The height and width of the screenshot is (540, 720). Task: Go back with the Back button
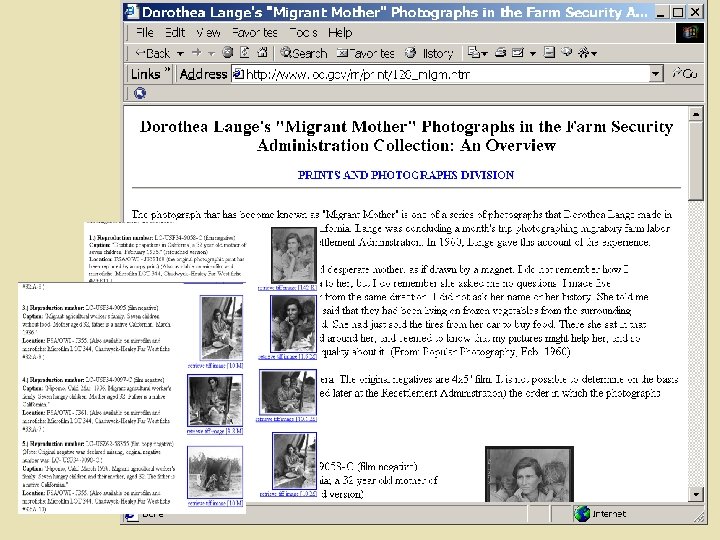point(153,53)
